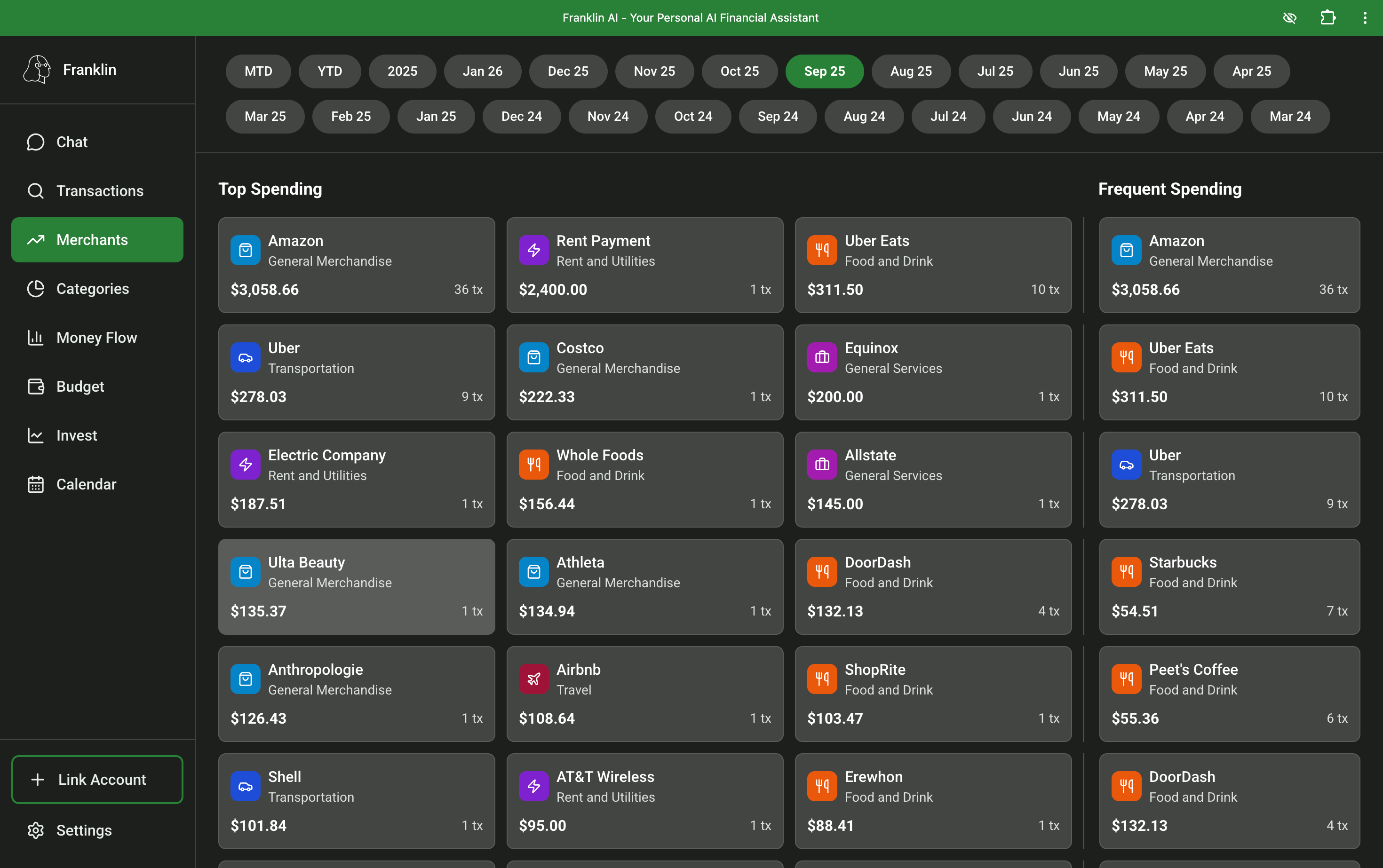1383x868 pixels.
Task: Click the Frequent Spending heading
Action: [1170, 189]
